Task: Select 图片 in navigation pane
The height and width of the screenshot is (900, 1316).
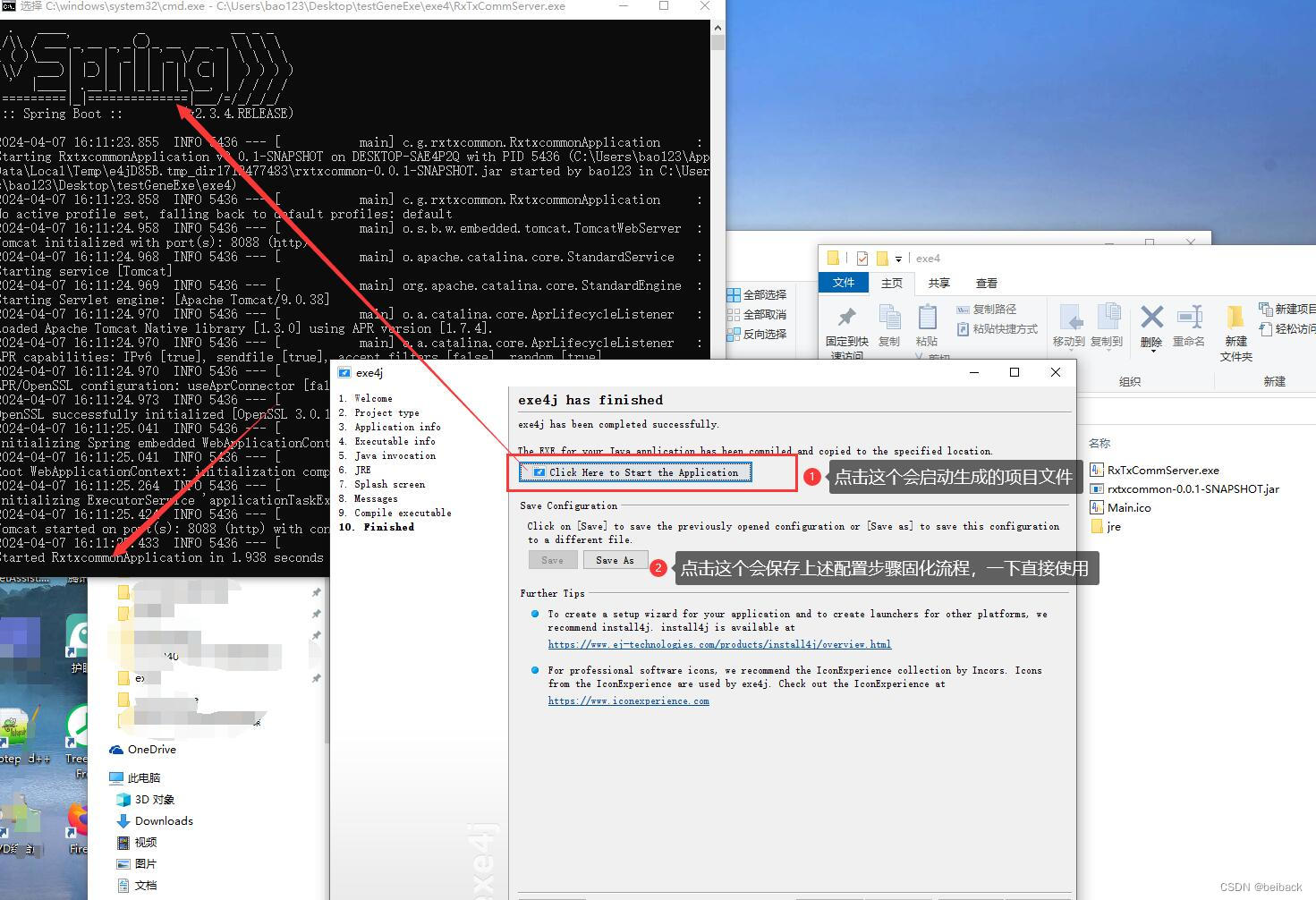Action: coord(137,864)
